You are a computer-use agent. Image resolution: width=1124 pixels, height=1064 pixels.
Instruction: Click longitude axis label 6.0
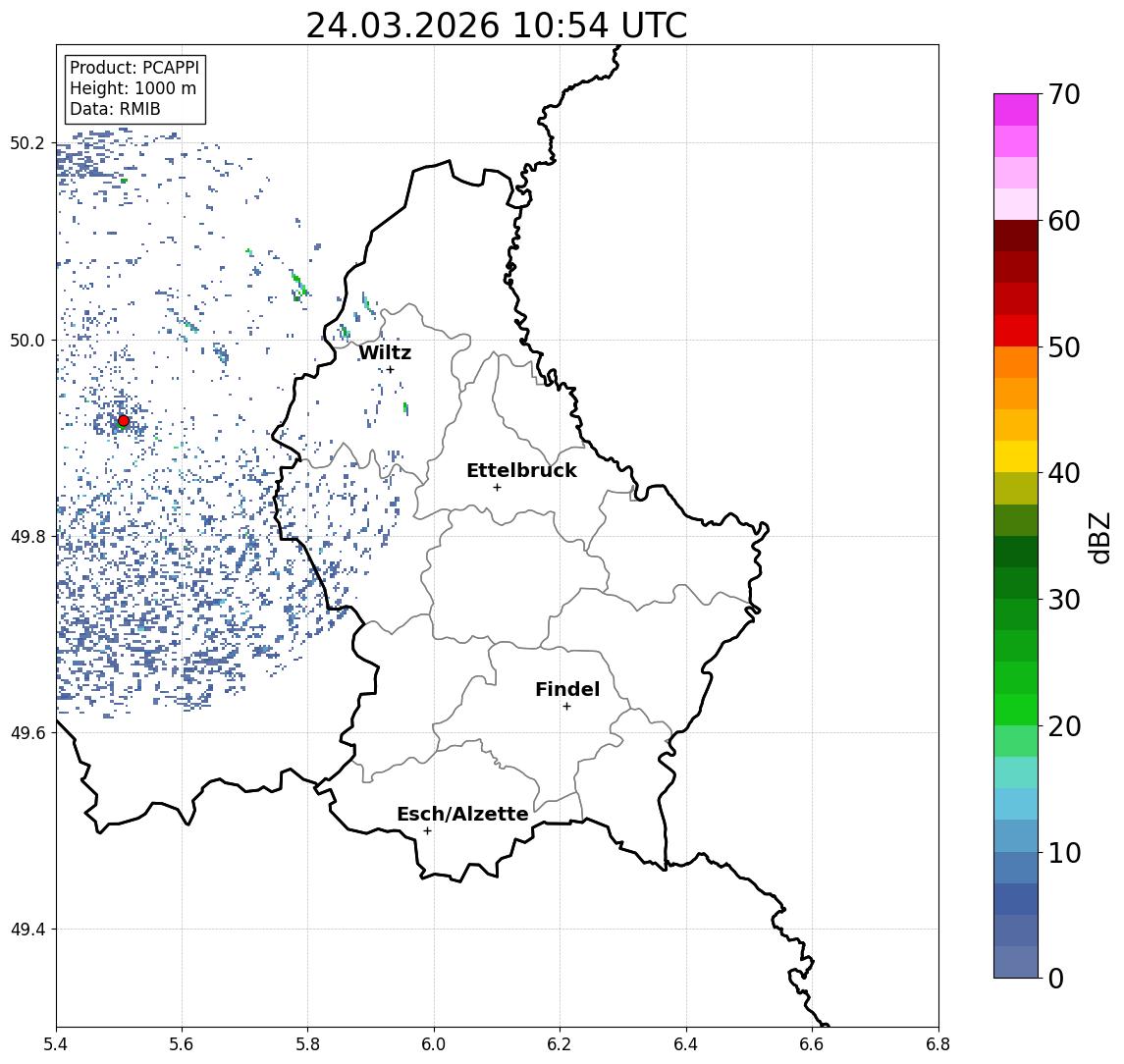tap(434, 1044)
